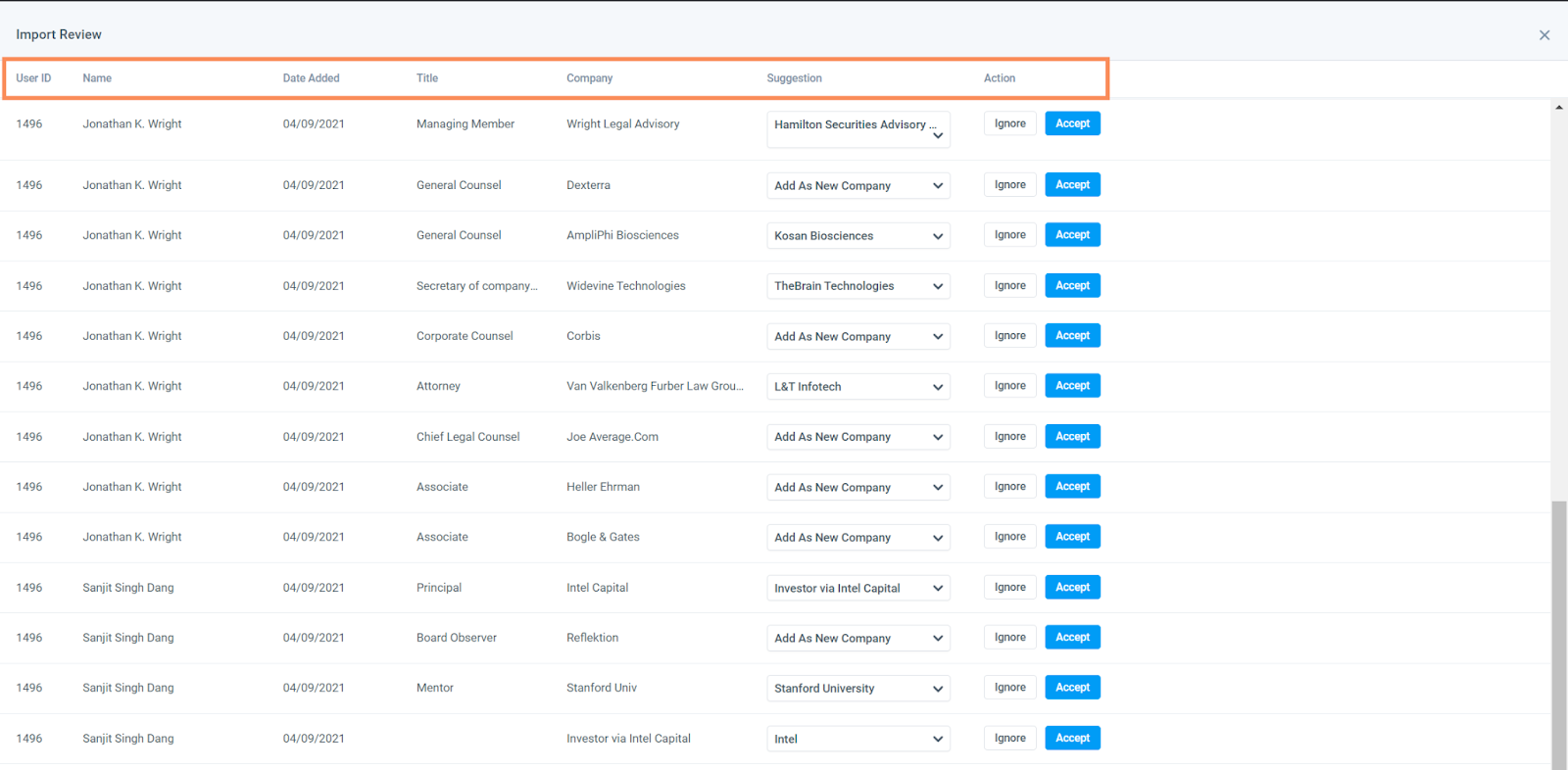
Task: Click the vertical scrollbar thumb
Action: 1559,635
